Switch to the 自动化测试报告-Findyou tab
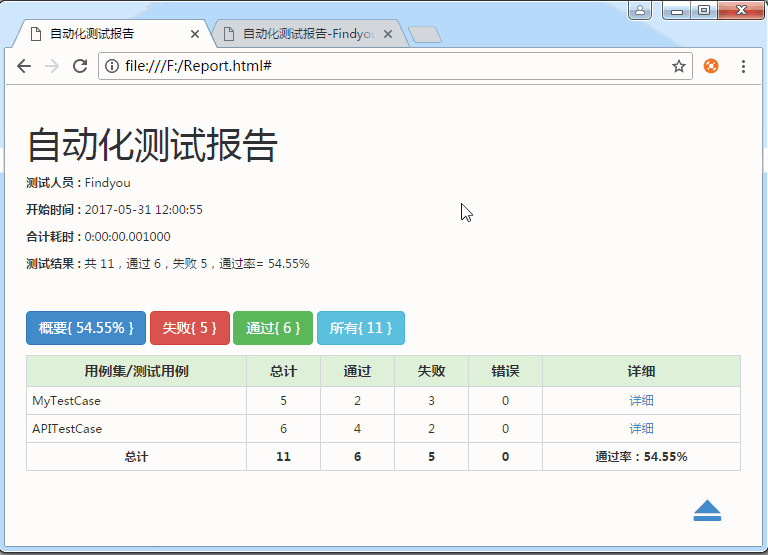The image size is (768, 555). pyautogui.click(x=308, y=34)
